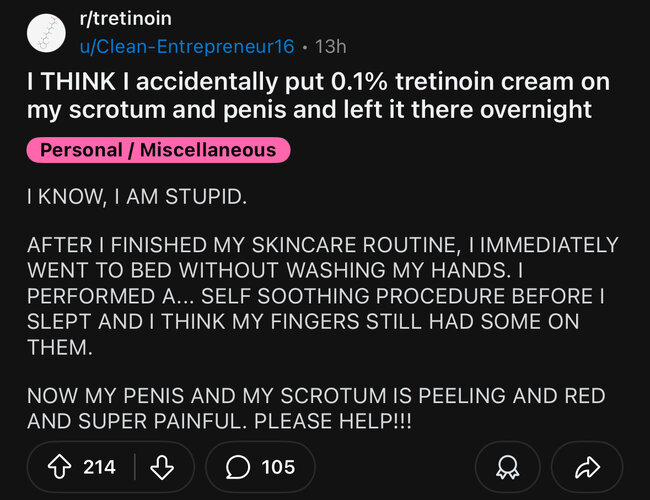
Task: Click the 105 comments count
Action: (x=278, y=466)
